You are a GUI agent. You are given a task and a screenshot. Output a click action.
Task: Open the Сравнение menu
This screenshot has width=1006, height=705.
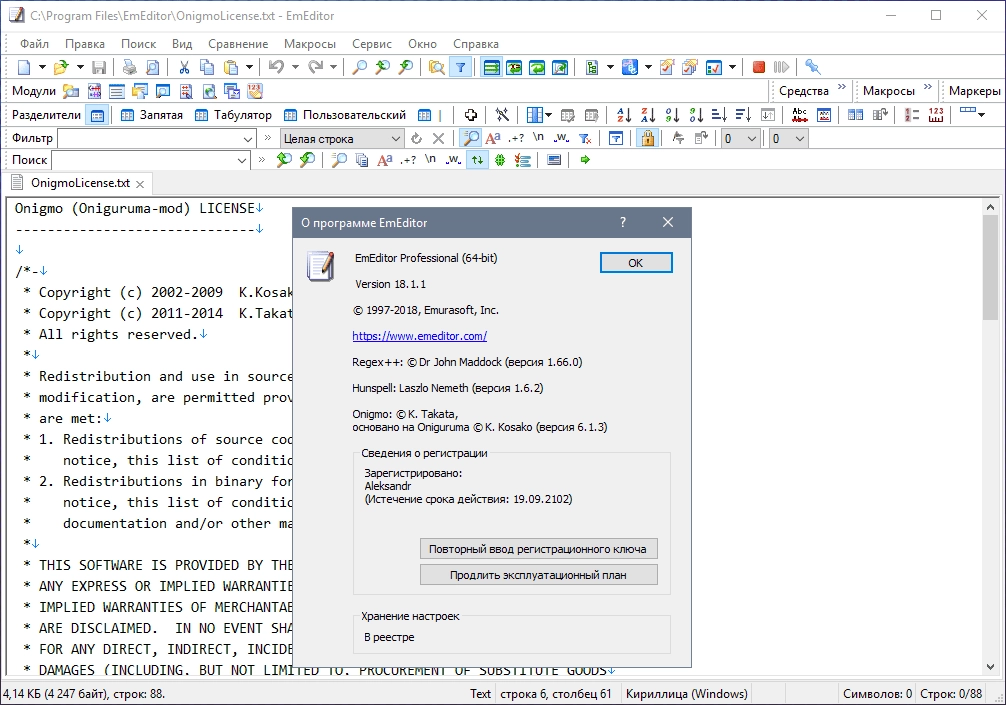(x=238, y=44)
